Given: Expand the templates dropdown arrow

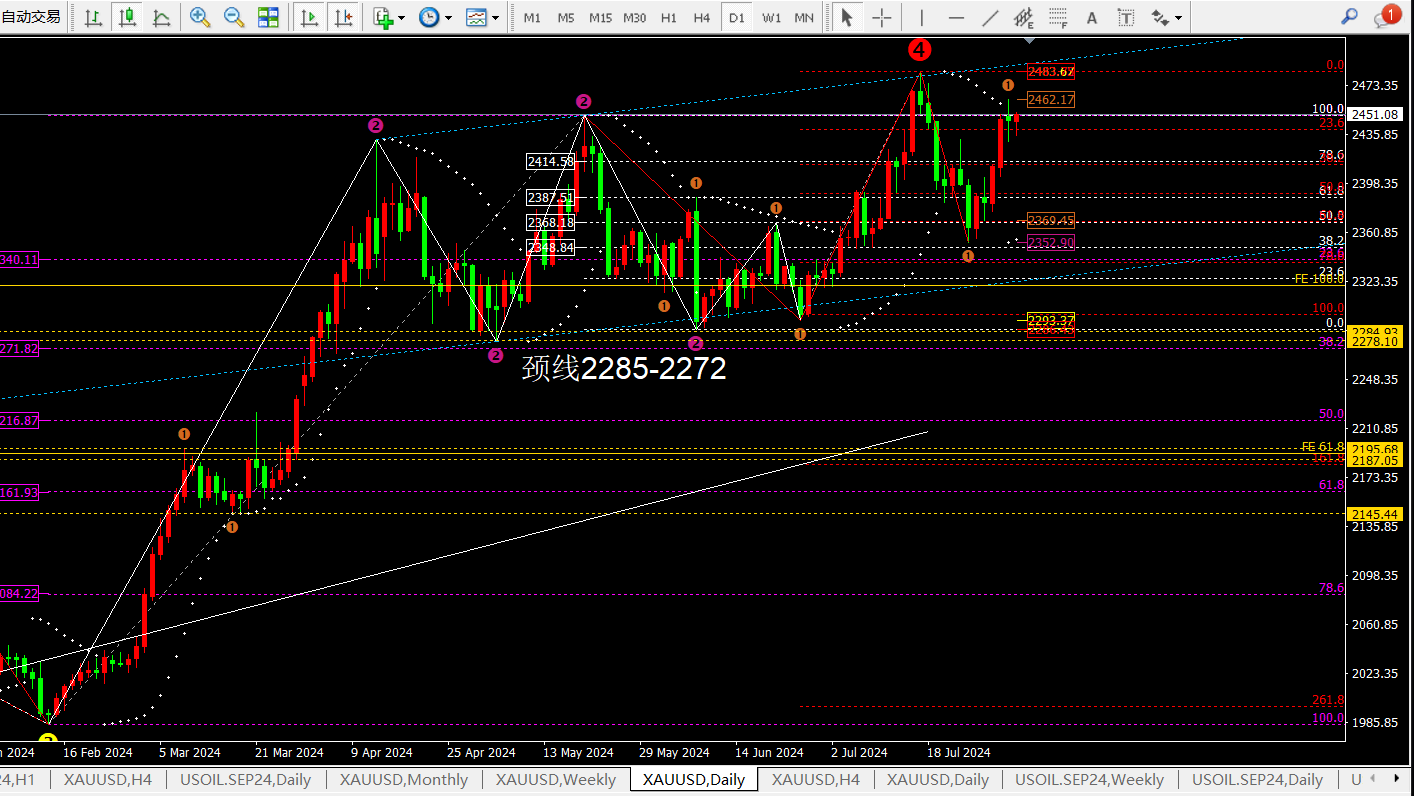Looking at the screenshot, I should tap(495, 17).
